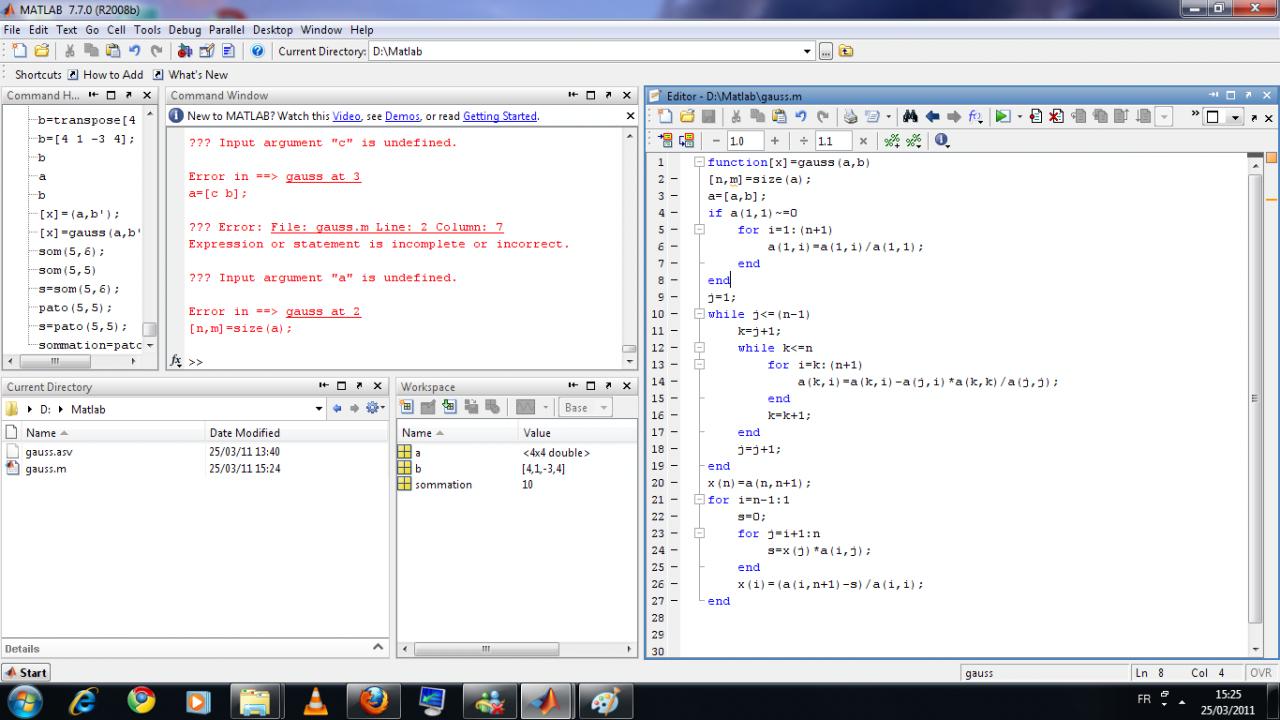Collapse the while loop at line 10

tap(699, 314)
